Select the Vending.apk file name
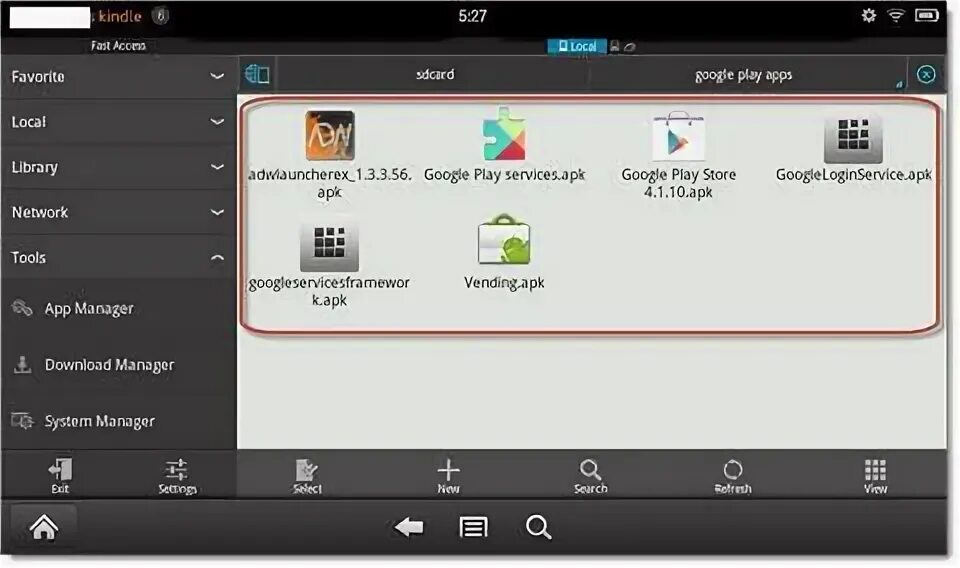This screenshot has width=960, height=568. tap(504, 282)
